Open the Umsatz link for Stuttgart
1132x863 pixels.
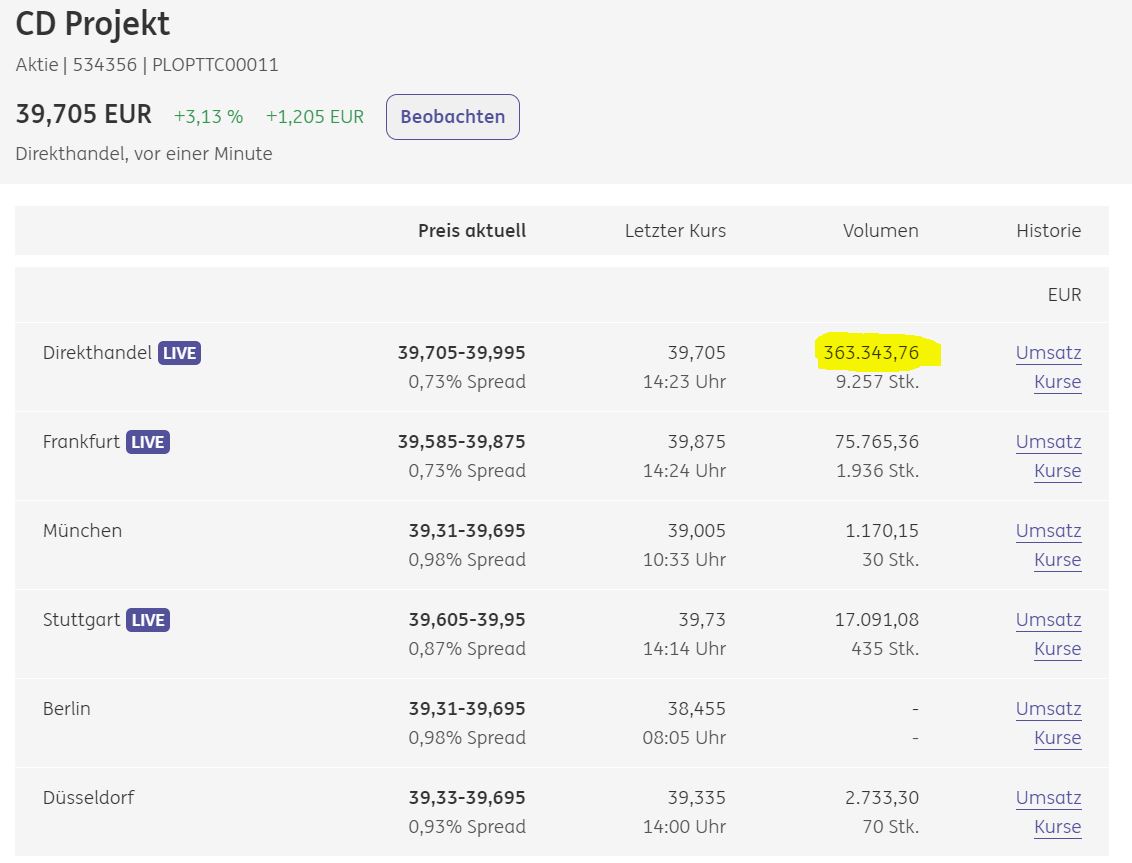click(1048, 620)
